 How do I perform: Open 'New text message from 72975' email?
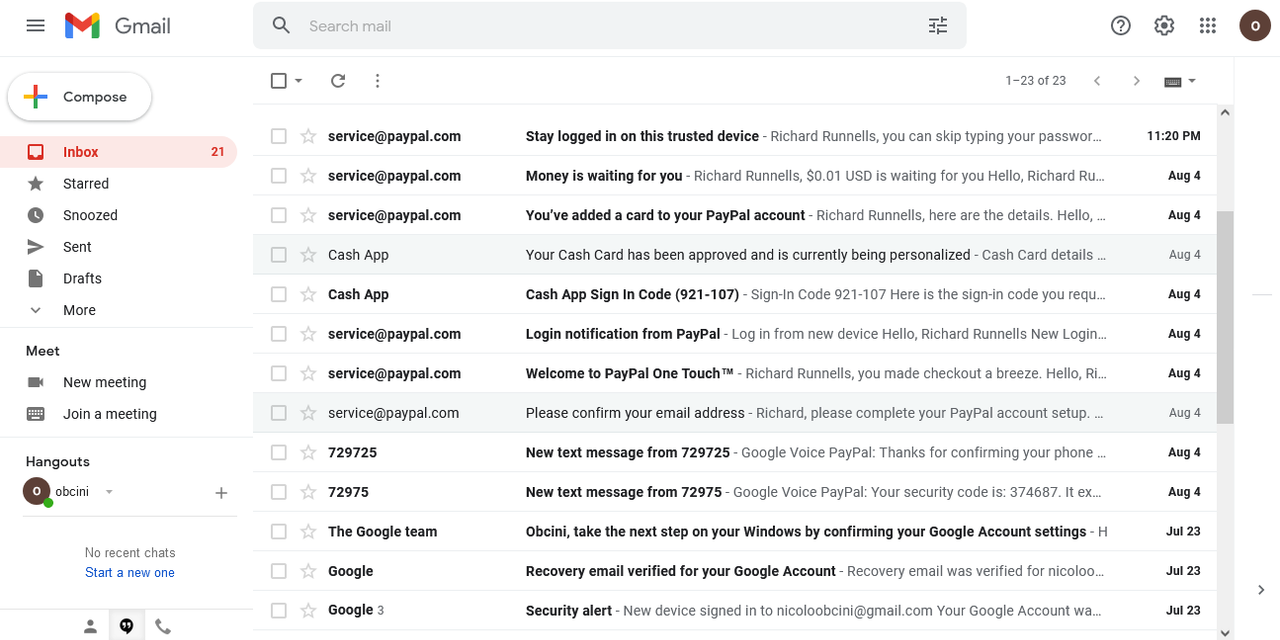[735, 492]
